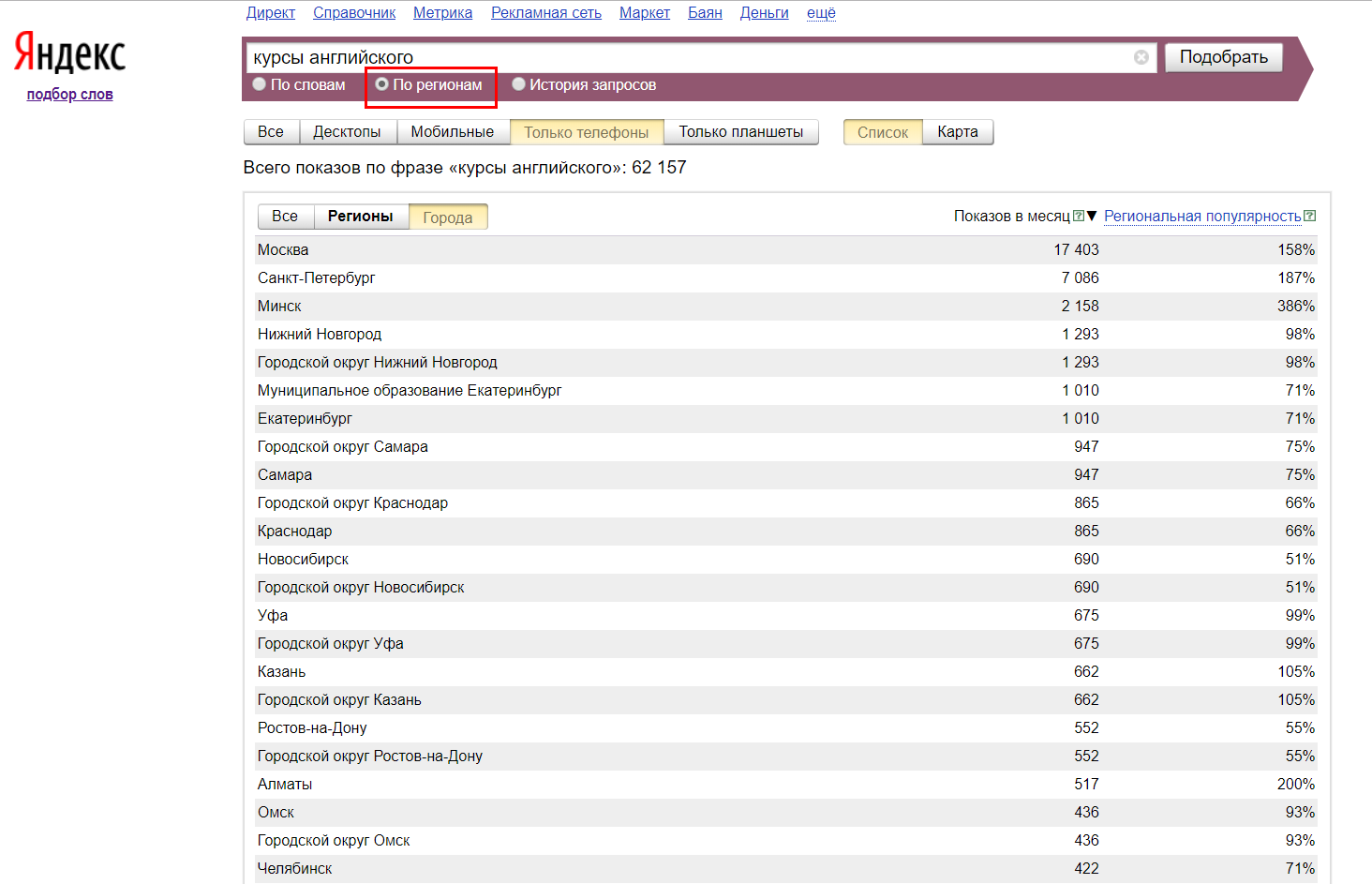This screenshot has width=1372, height=884.
Task: Click the Городской округ Нижний Новгород row
Action: (786, 362)
